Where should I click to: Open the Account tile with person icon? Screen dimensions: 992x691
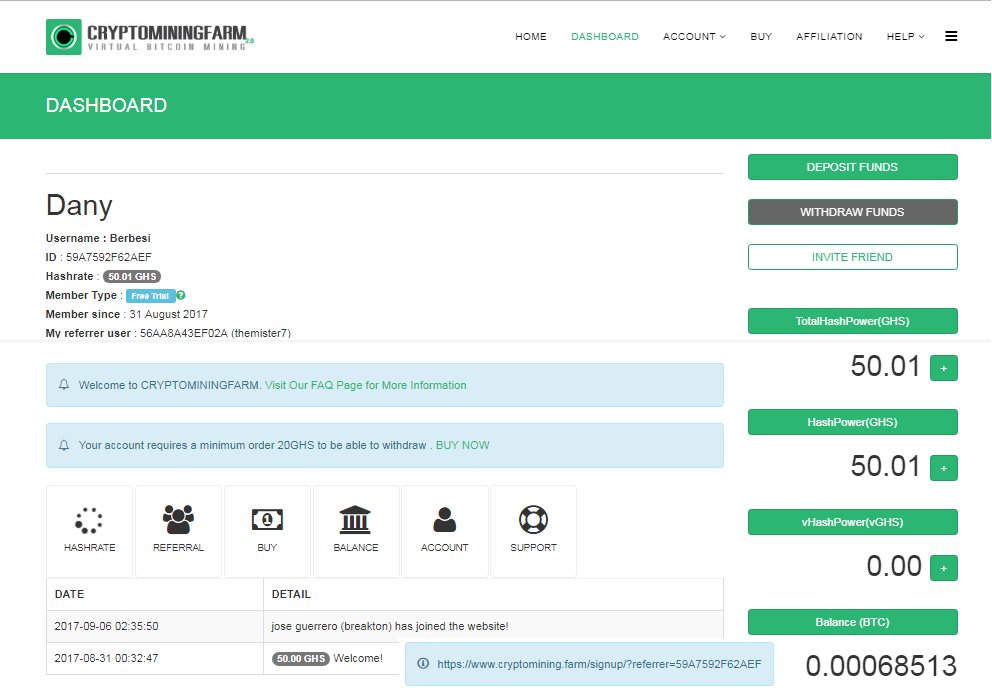445,531
